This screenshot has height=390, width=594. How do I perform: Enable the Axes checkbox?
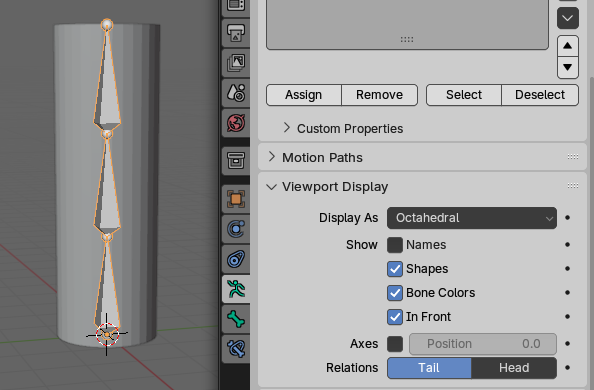[x=395, y=344]
